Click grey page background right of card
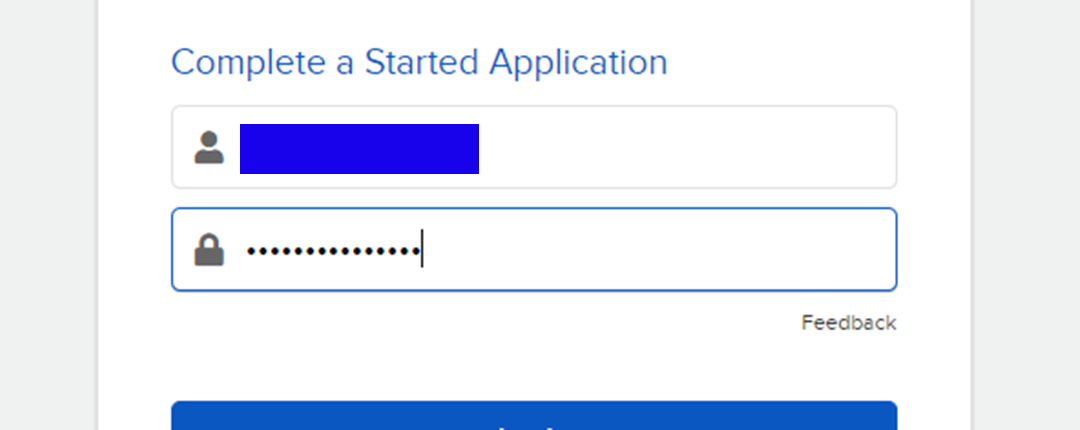Viewport: 1080px width, 430px height. coord(1026,215)
